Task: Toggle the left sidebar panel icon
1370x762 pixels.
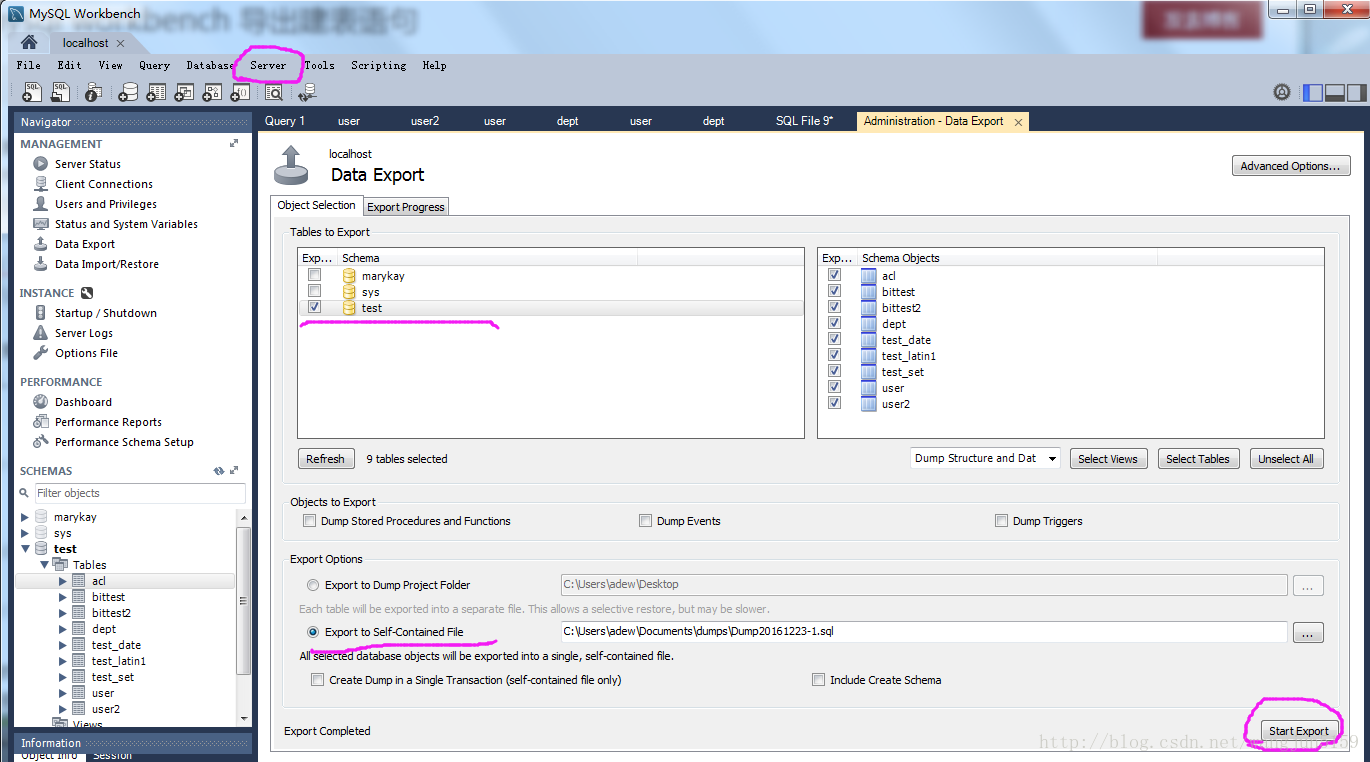Action: pyautogui.click(x=1313, y=93)
